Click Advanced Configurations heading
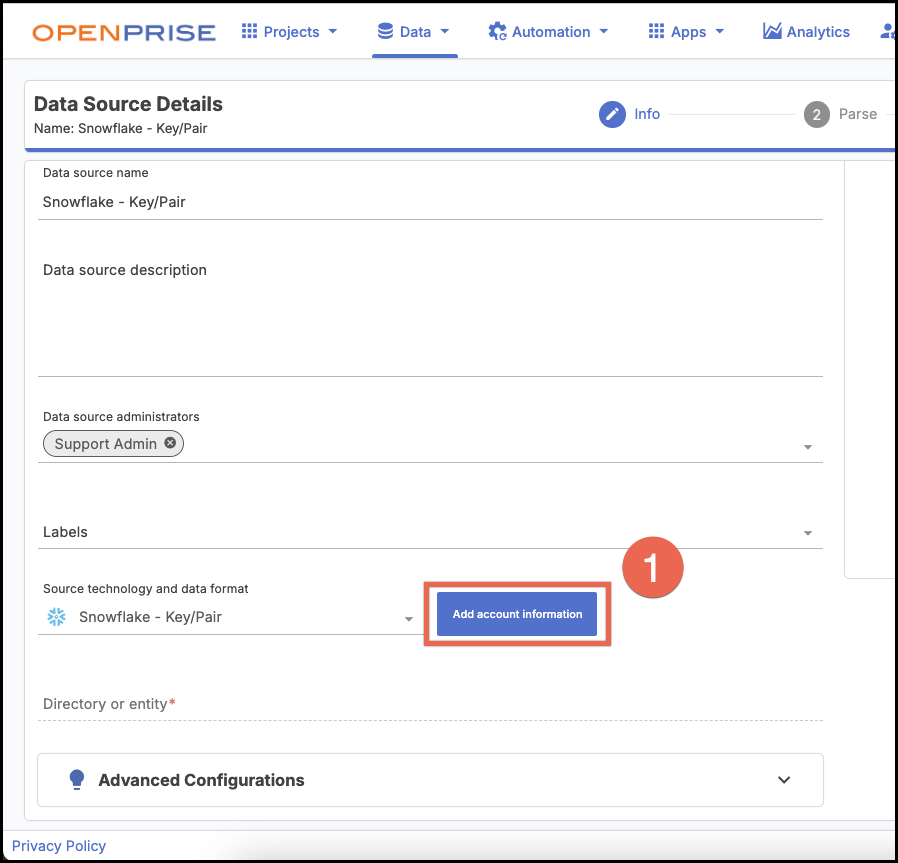 coord(201,780)
